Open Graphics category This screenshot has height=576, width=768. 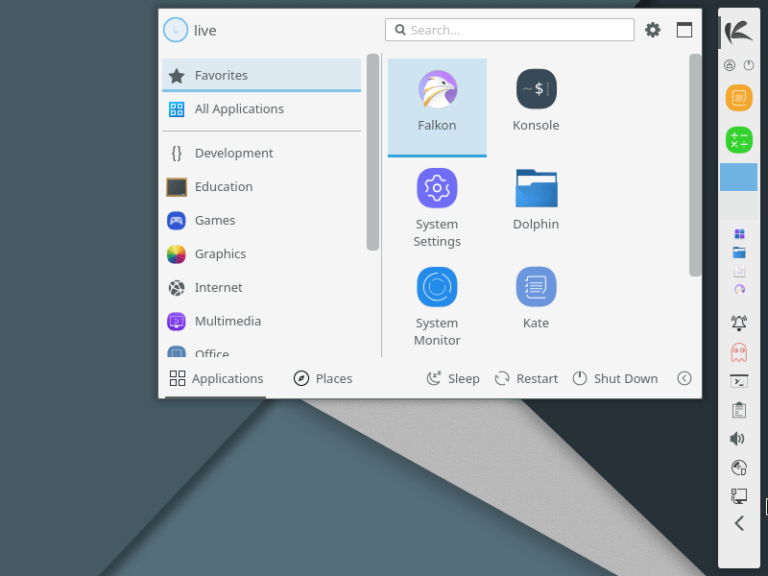pyautogui.click(x=262, y=254)
